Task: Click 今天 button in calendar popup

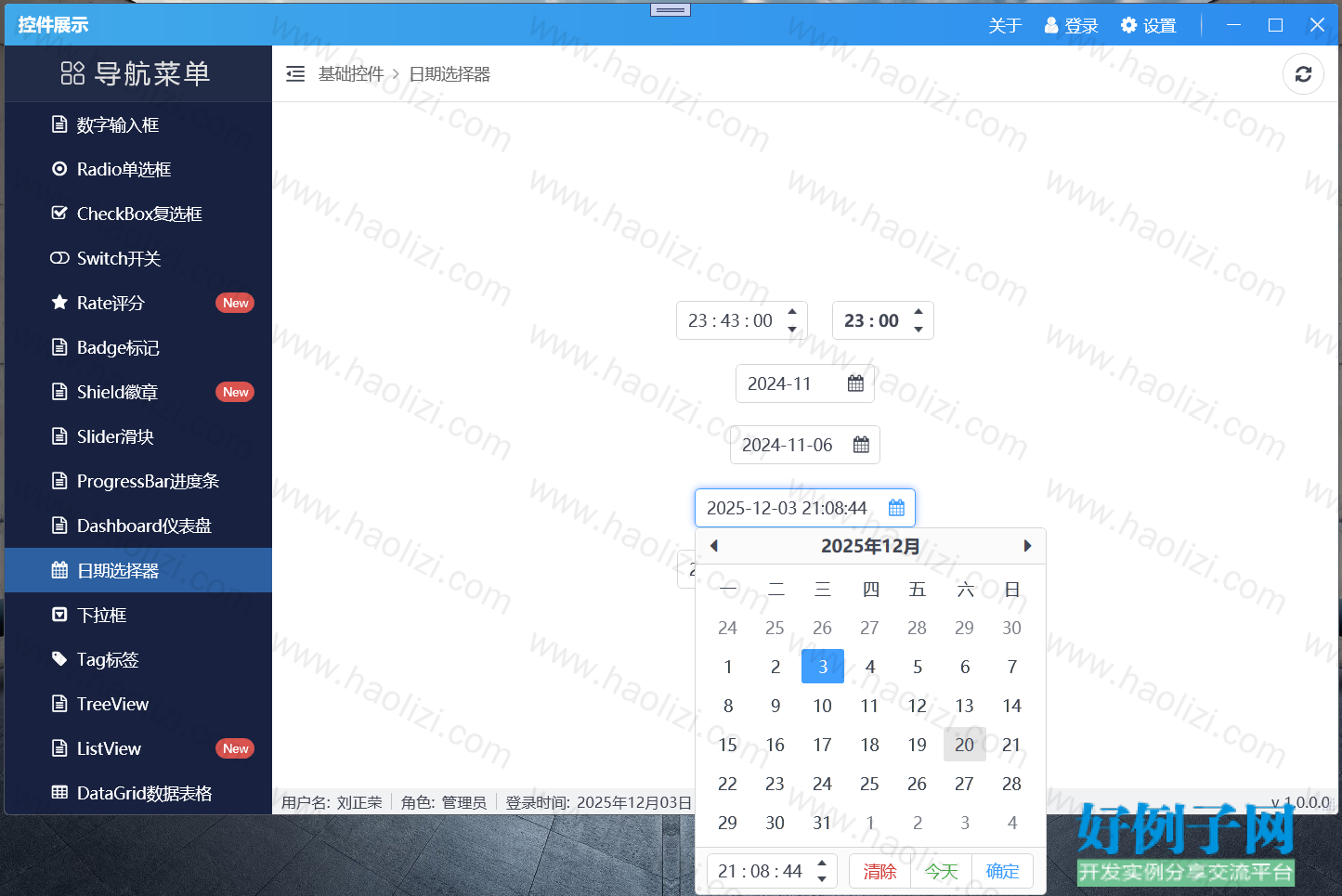Action: click(x=942, y=871)
